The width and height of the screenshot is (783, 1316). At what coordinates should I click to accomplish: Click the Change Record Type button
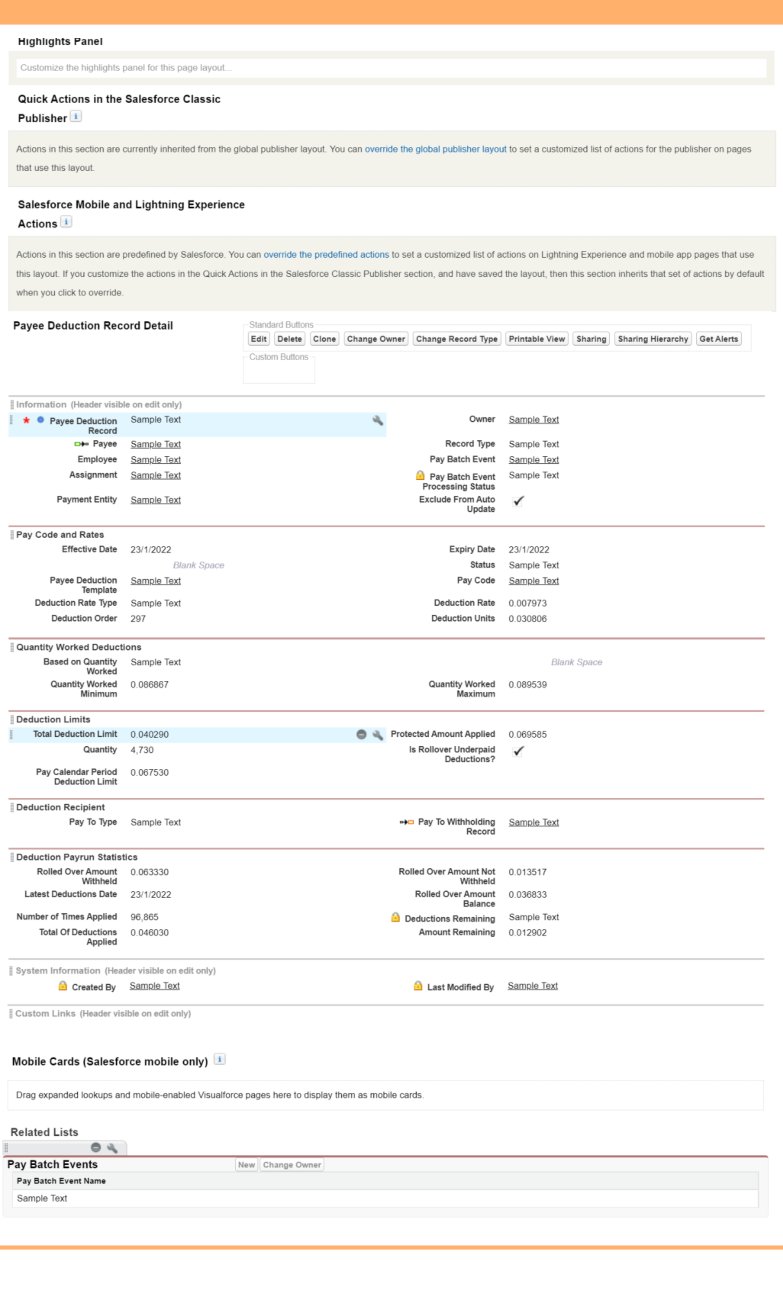coord(457,339)
